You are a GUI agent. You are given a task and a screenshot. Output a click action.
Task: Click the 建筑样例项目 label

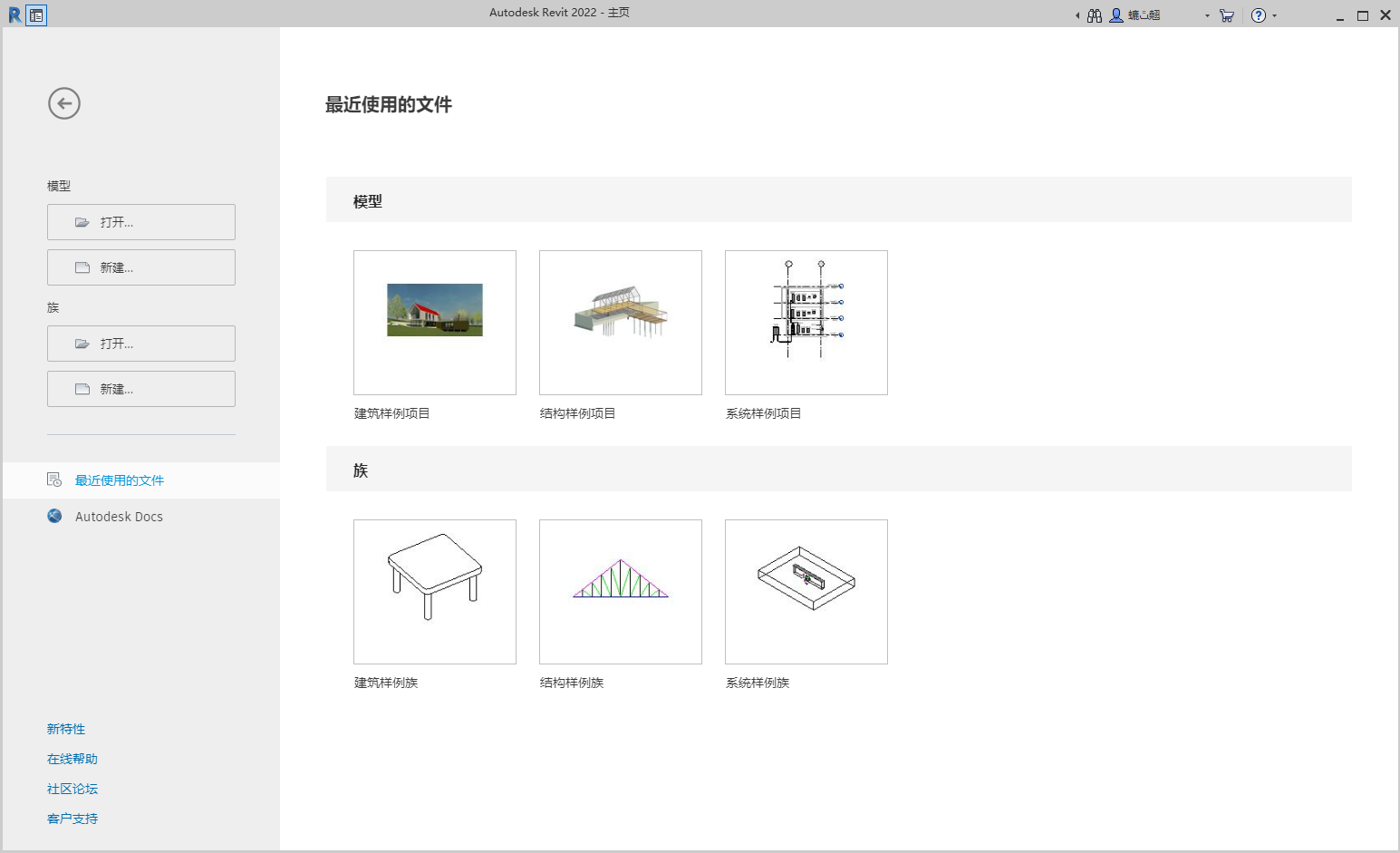[x=391, y=413]
